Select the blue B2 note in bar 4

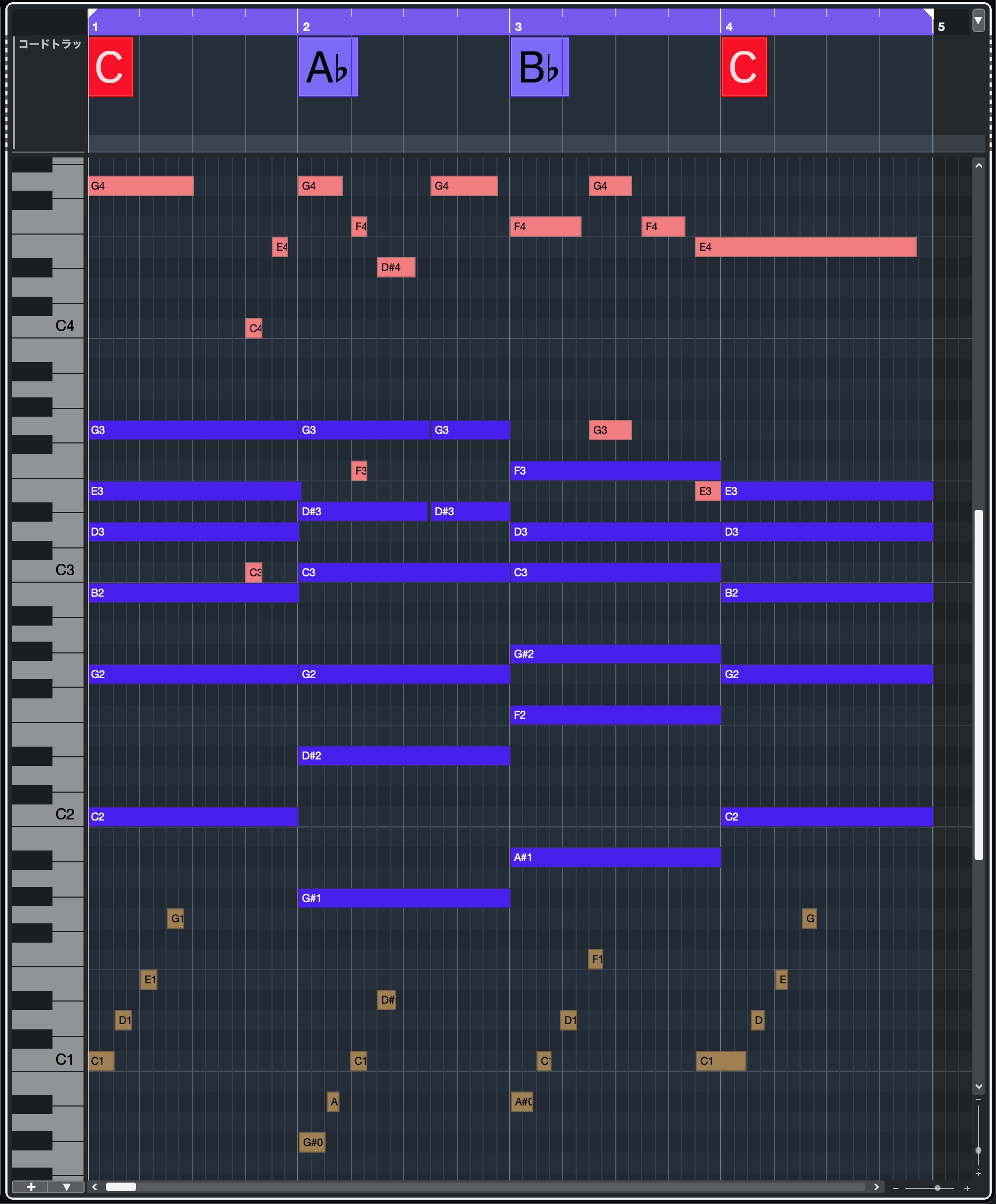(827, 593)
